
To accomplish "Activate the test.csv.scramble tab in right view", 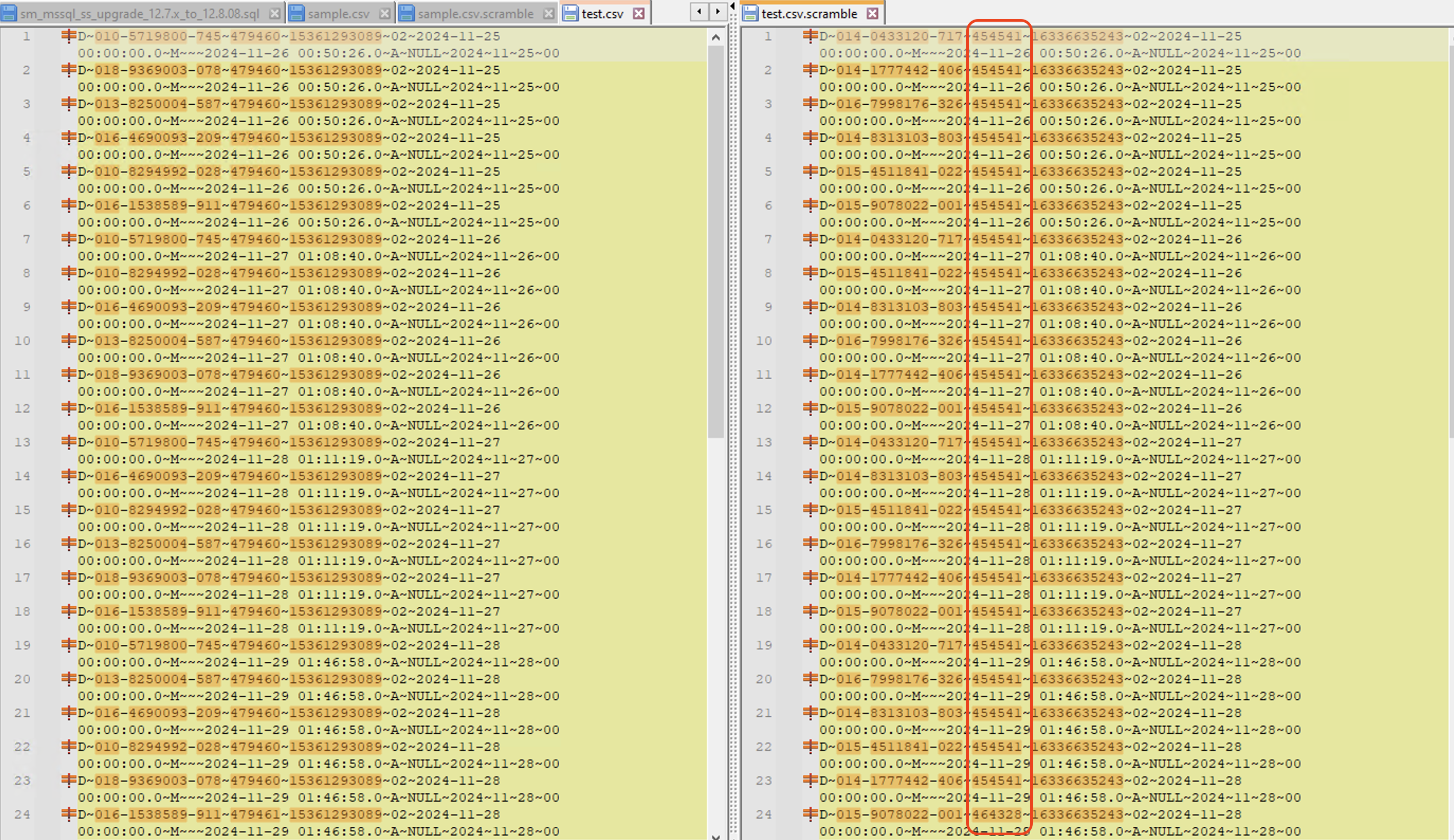I will point(808,13).
